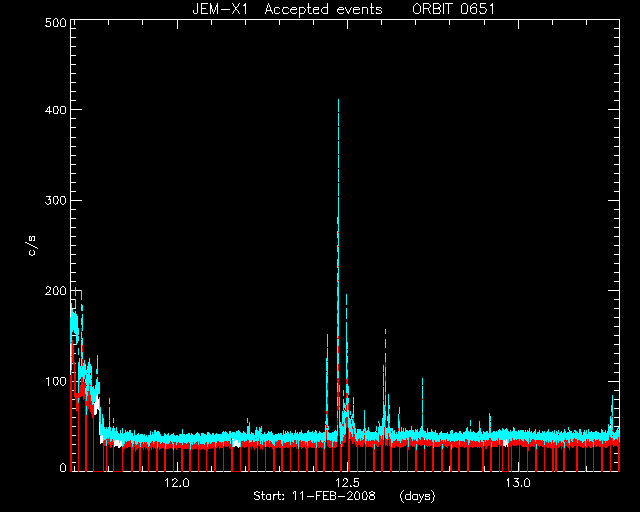Click the 'ORBIT 0651' text in title
This screenshot has height=512, width=640.
pos(453,9)
